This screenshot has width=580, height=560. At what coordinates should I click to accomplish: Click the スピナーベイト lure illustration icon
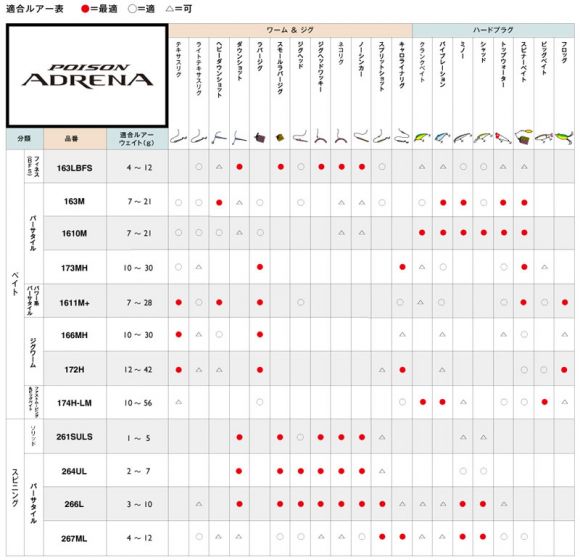click(524, 137)
